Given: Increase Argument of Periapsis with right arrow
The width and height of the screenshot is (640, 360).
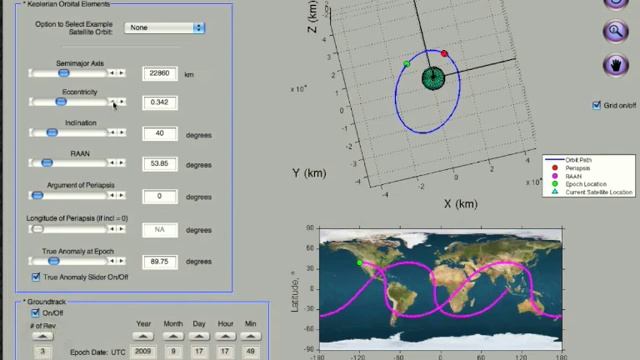Looking at the screenshot, I should coord(121,196).
